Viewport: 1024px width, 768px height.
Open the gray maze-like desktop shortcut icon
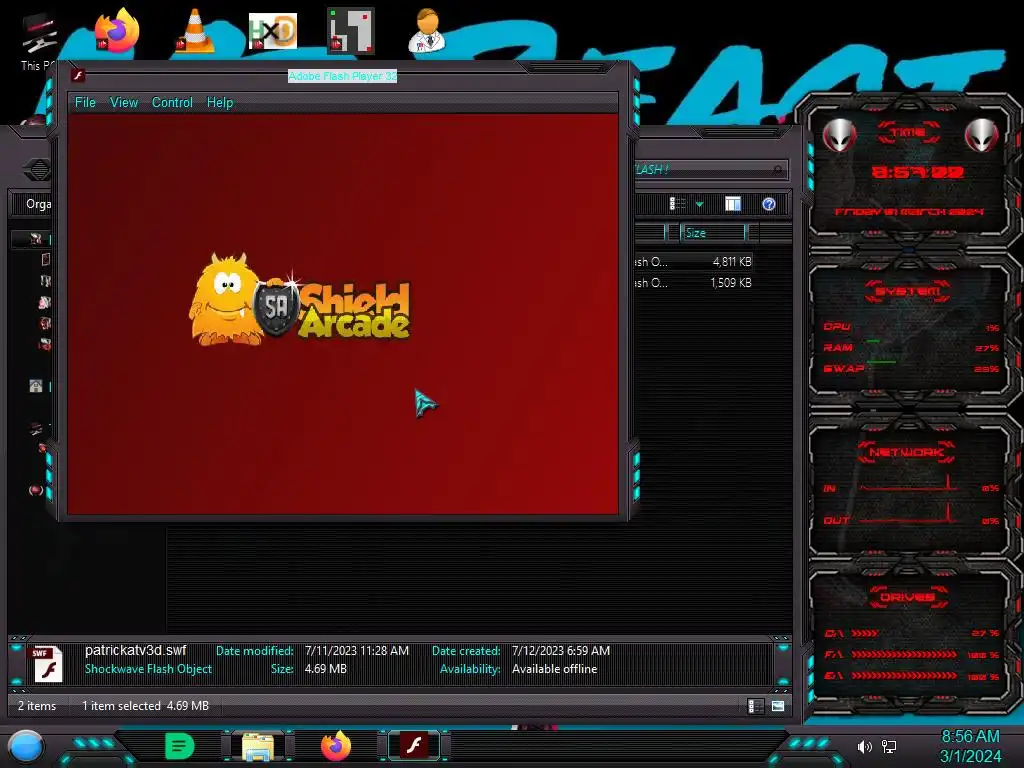[351, 30]
